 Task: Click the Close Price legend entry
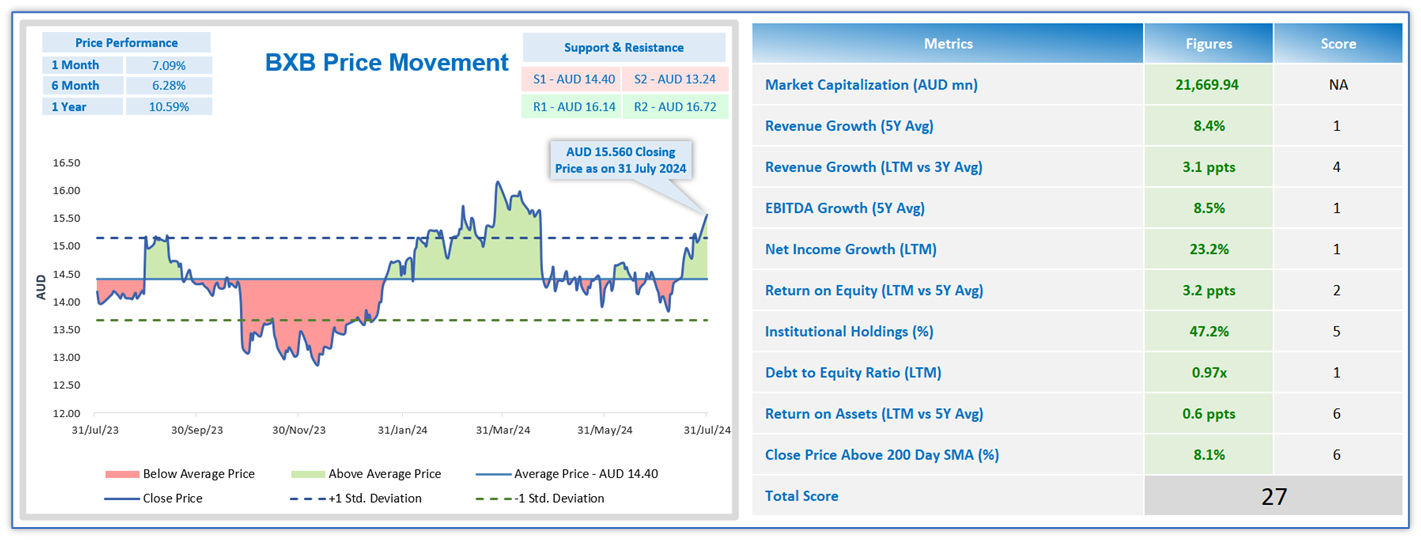(153, 498)
